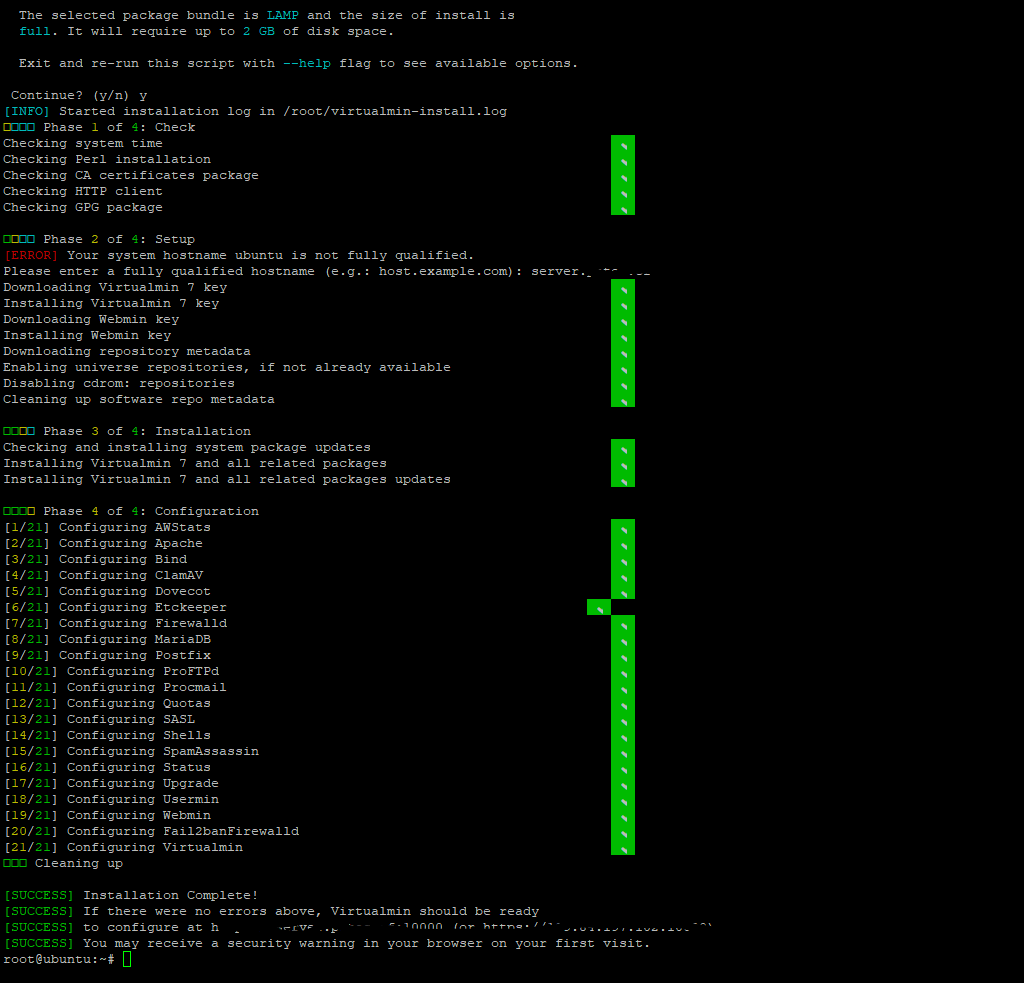Click the '[12/21] Configuring Quotas' line

pos(107,703)
